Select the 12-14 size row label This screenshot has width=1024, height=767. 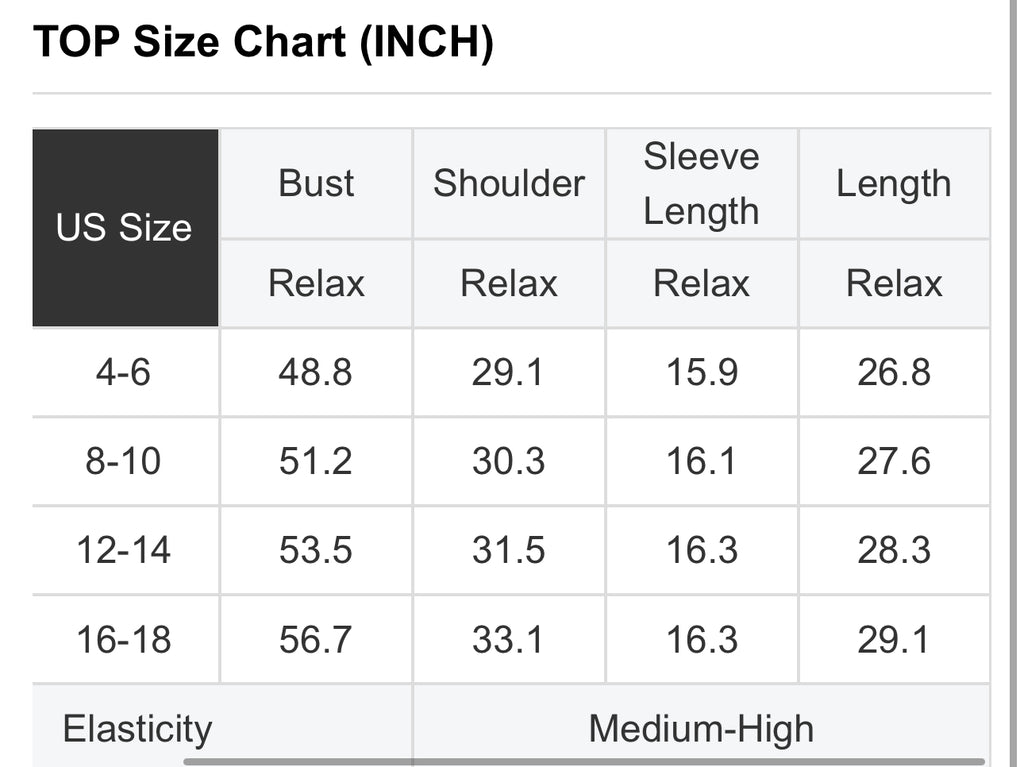(123, 550)
